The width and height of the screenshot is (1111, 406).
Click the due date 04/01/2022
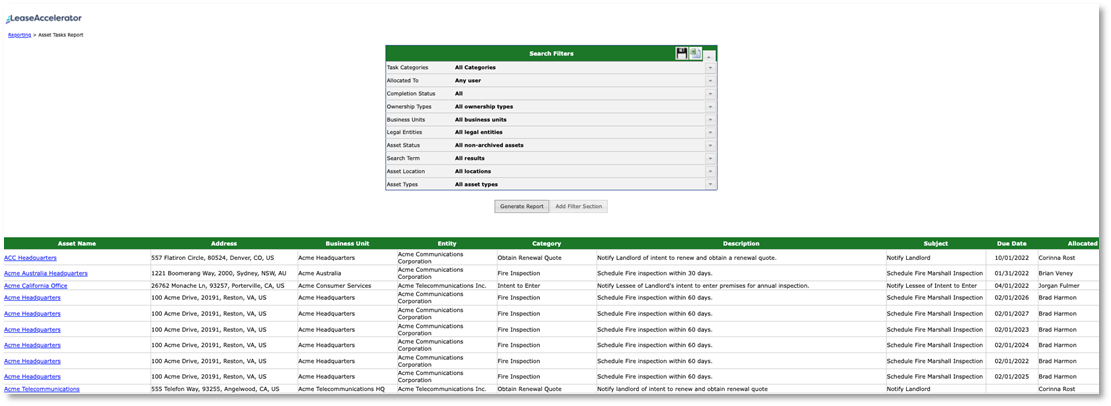pyautogui.click(x=1010, y=286)
